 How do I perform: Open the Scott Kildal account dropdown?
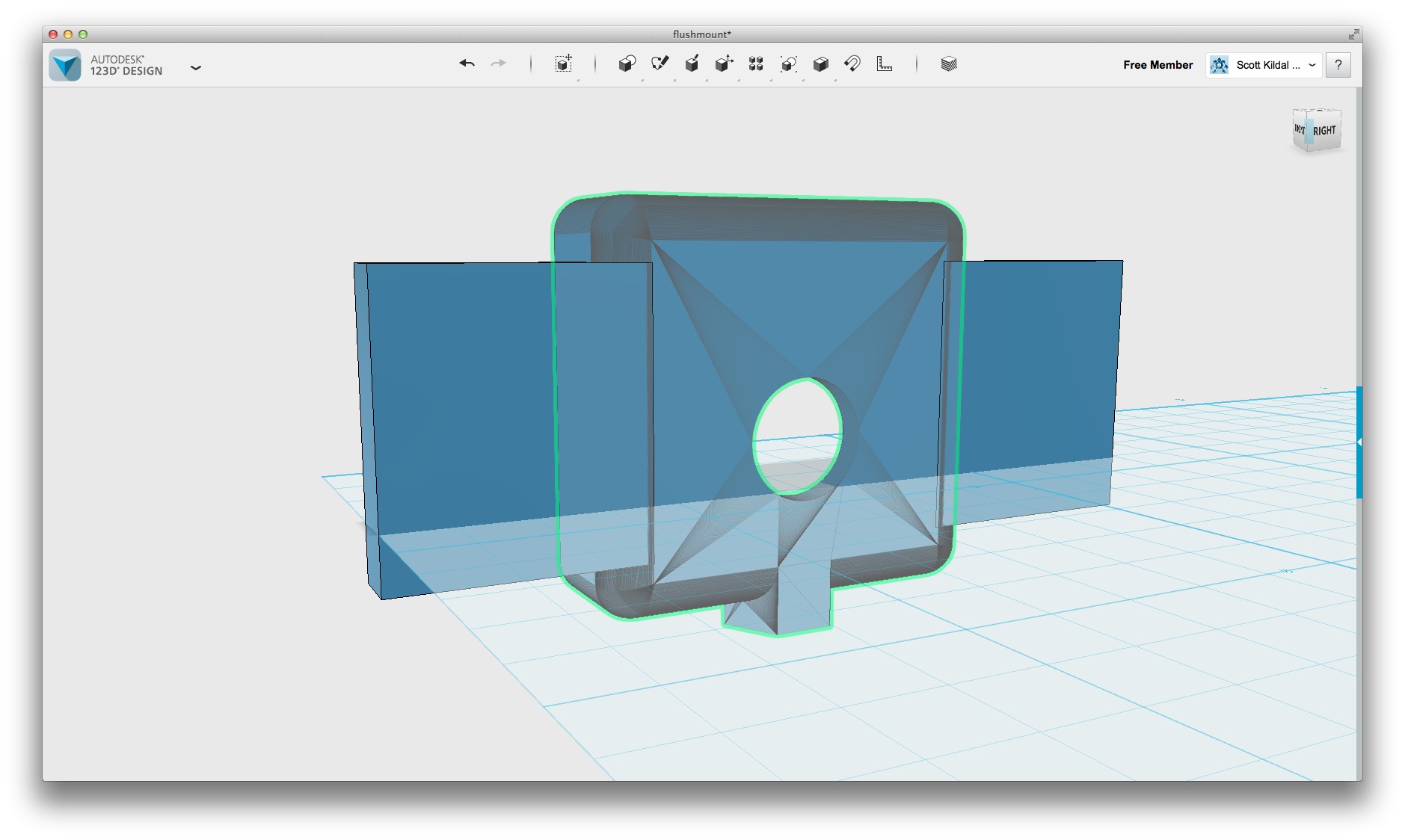1263,65
